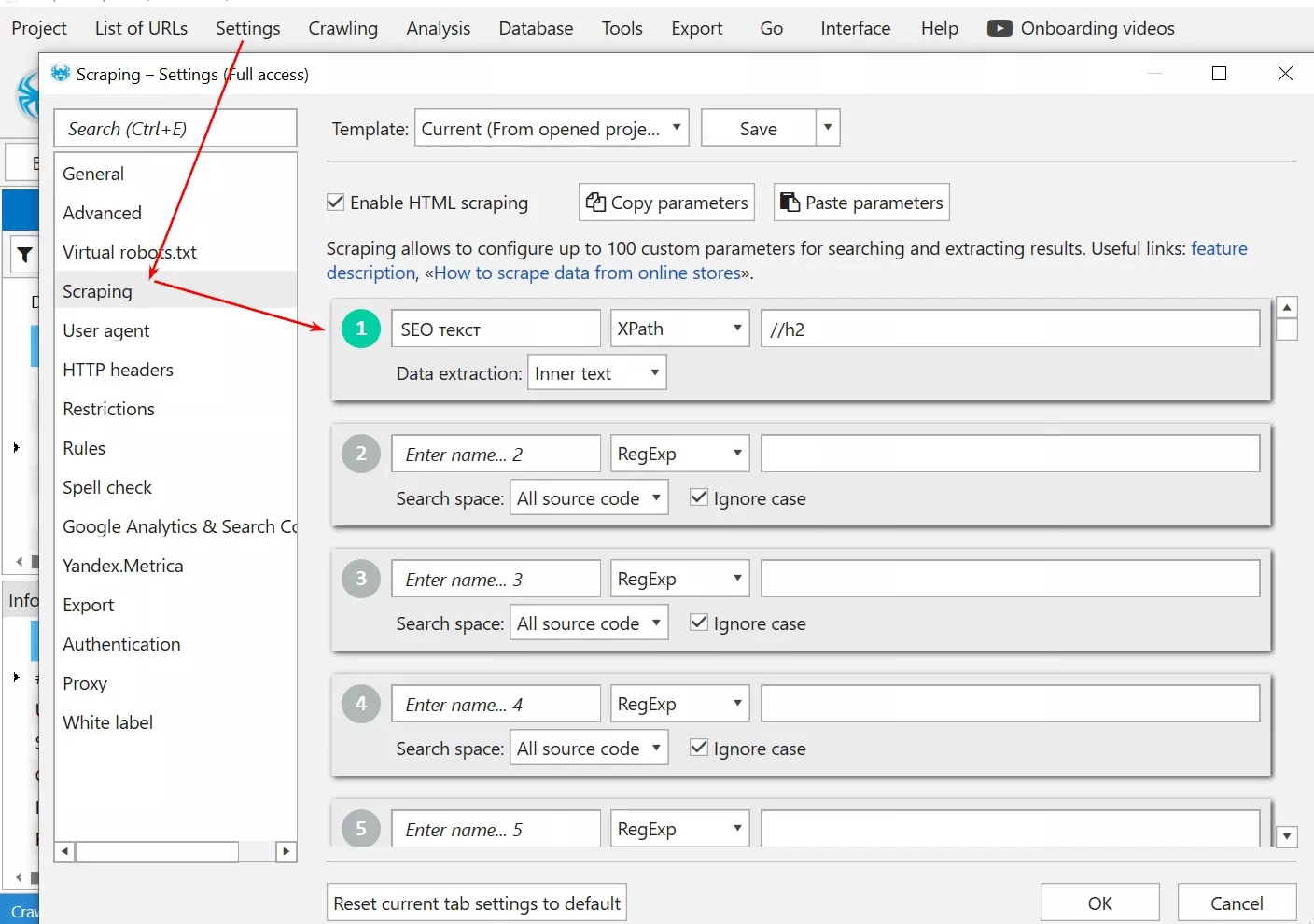The height and width of the screenshot is (924, 1314).
Task: Select Advanced settings section
Action: pos(175,213)
